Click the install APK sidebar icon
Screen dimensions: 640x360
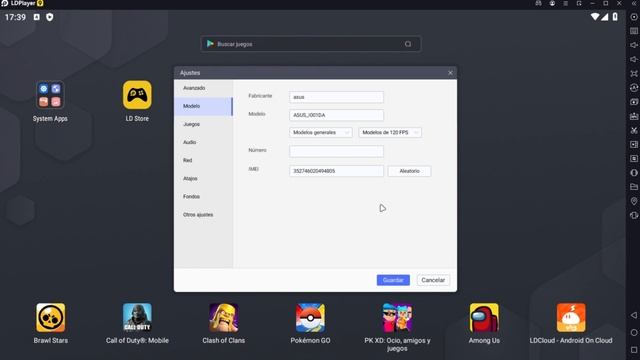point(634,116)
